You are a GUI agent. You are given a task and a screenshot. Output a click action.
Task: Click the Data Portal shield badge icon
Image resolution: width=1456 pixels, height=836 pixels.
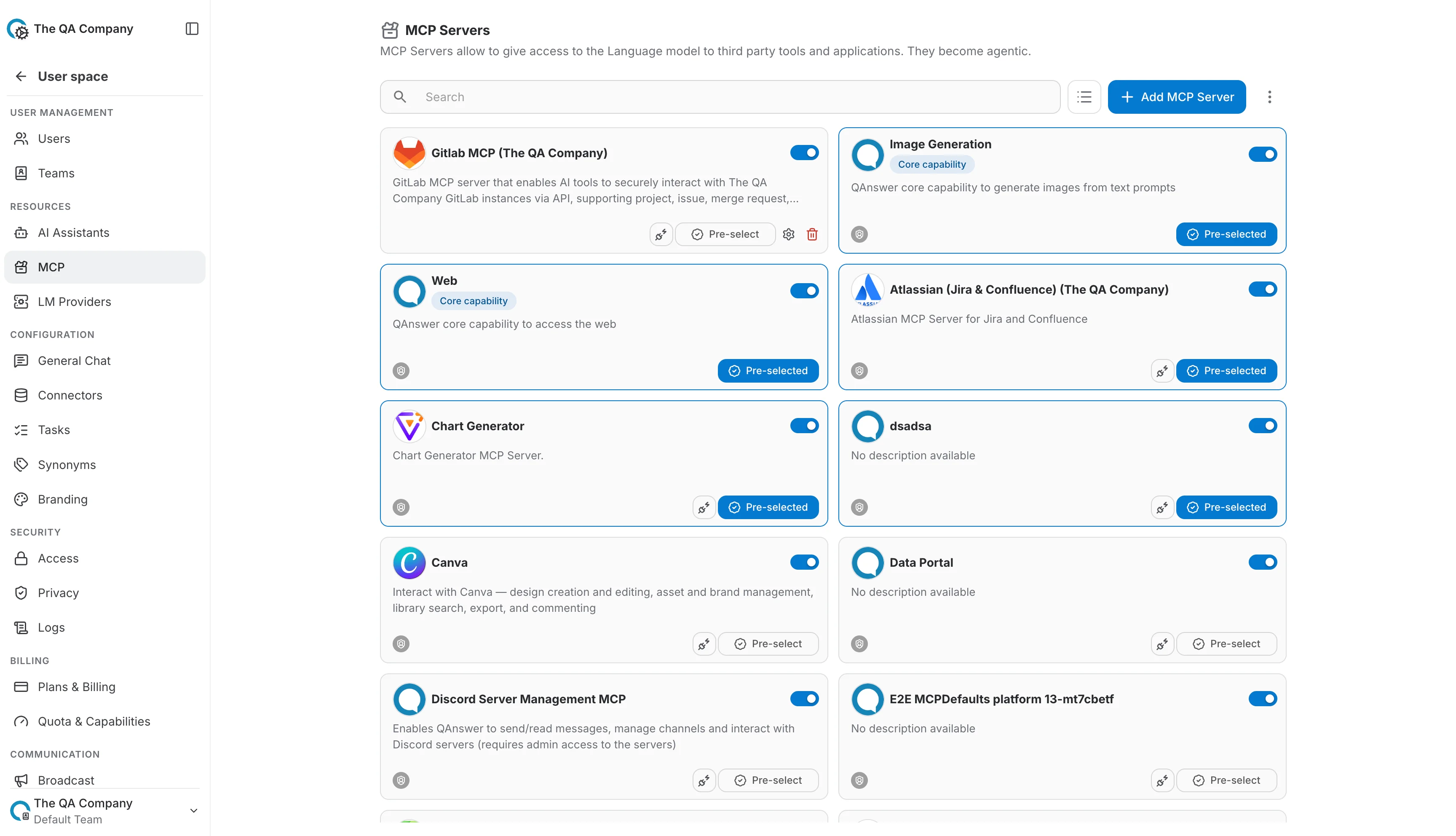pyautogui.click(x=859, y=644)
